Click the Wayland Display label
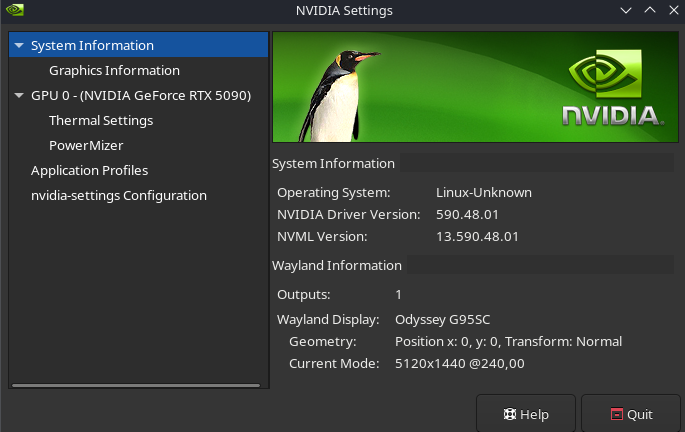This screenshot has width=685, height=432. [328, 320]
